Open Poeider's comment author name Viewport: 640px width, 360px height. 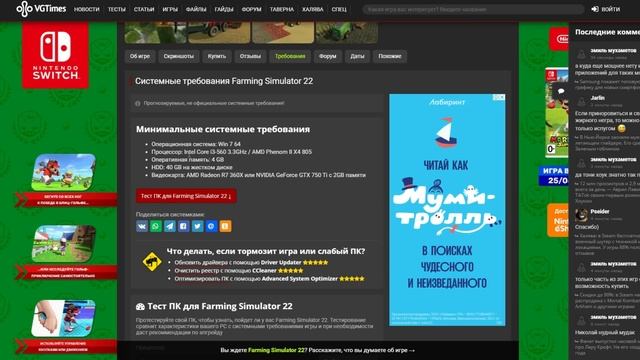(x=600, y=211)
